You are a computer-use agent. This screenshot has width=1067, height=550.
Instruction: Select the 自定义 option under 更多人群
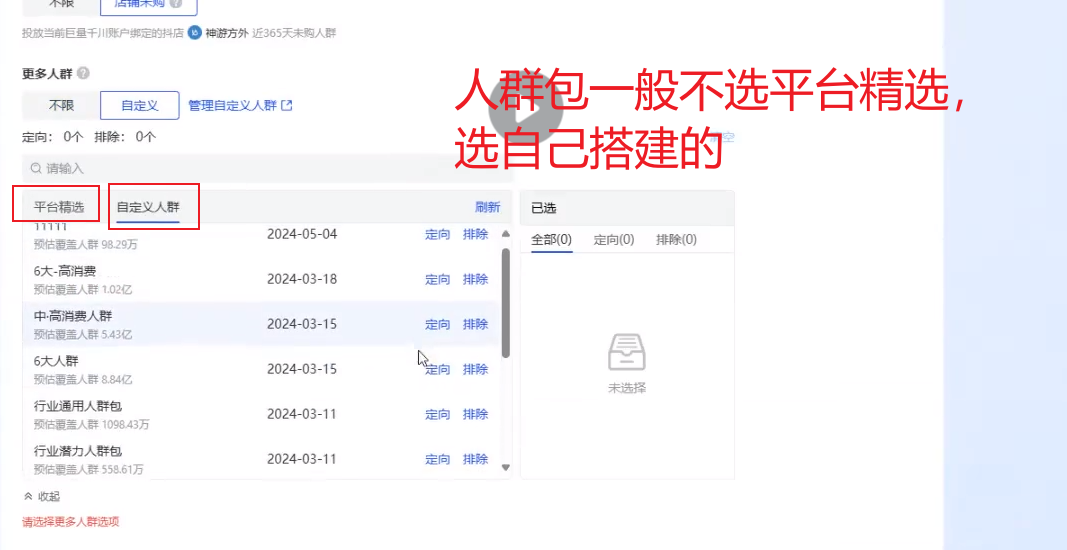[140, 105]
